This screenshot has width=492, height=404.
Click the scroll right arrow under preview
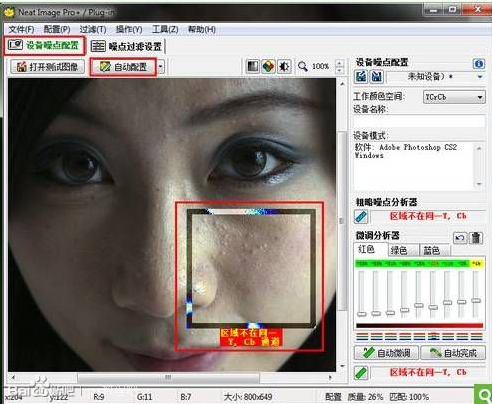(330, 378)
